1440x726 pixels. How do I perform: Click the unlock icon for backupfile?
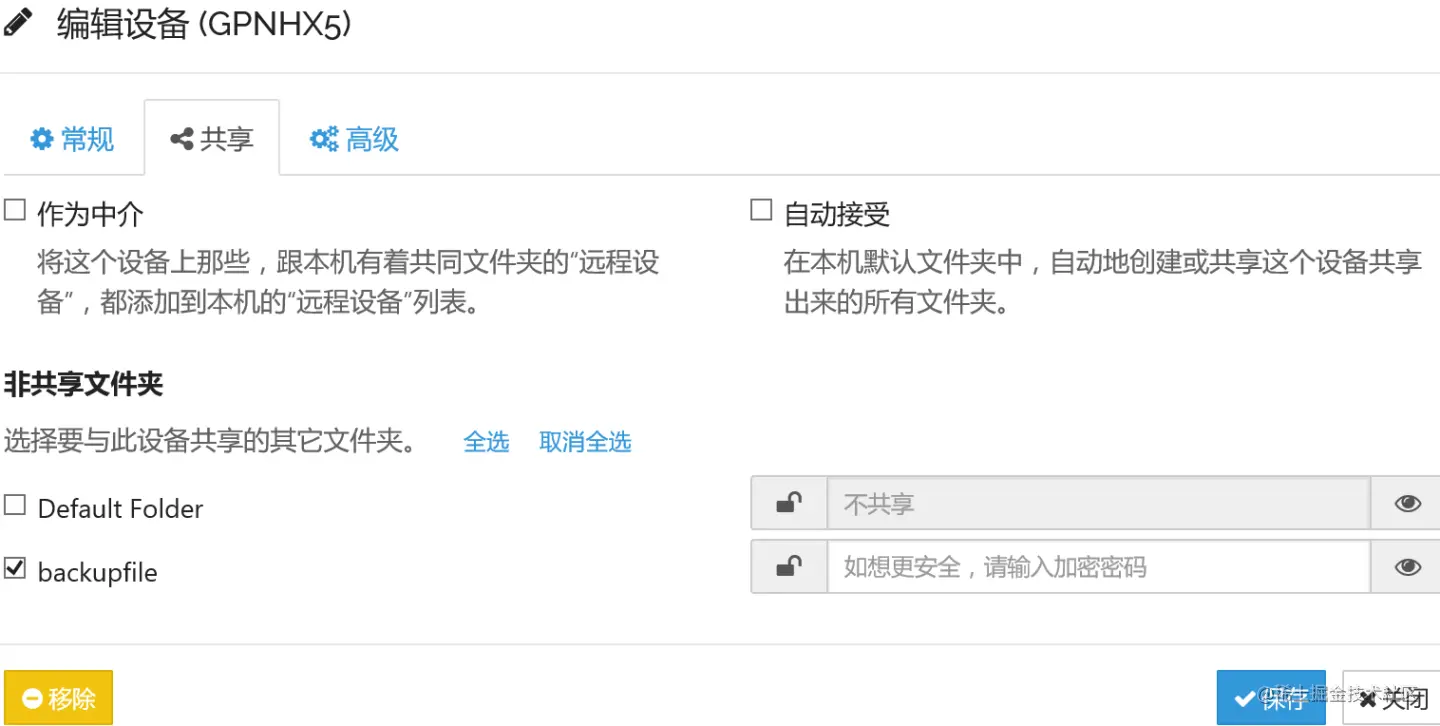click(x=789, y=567)
